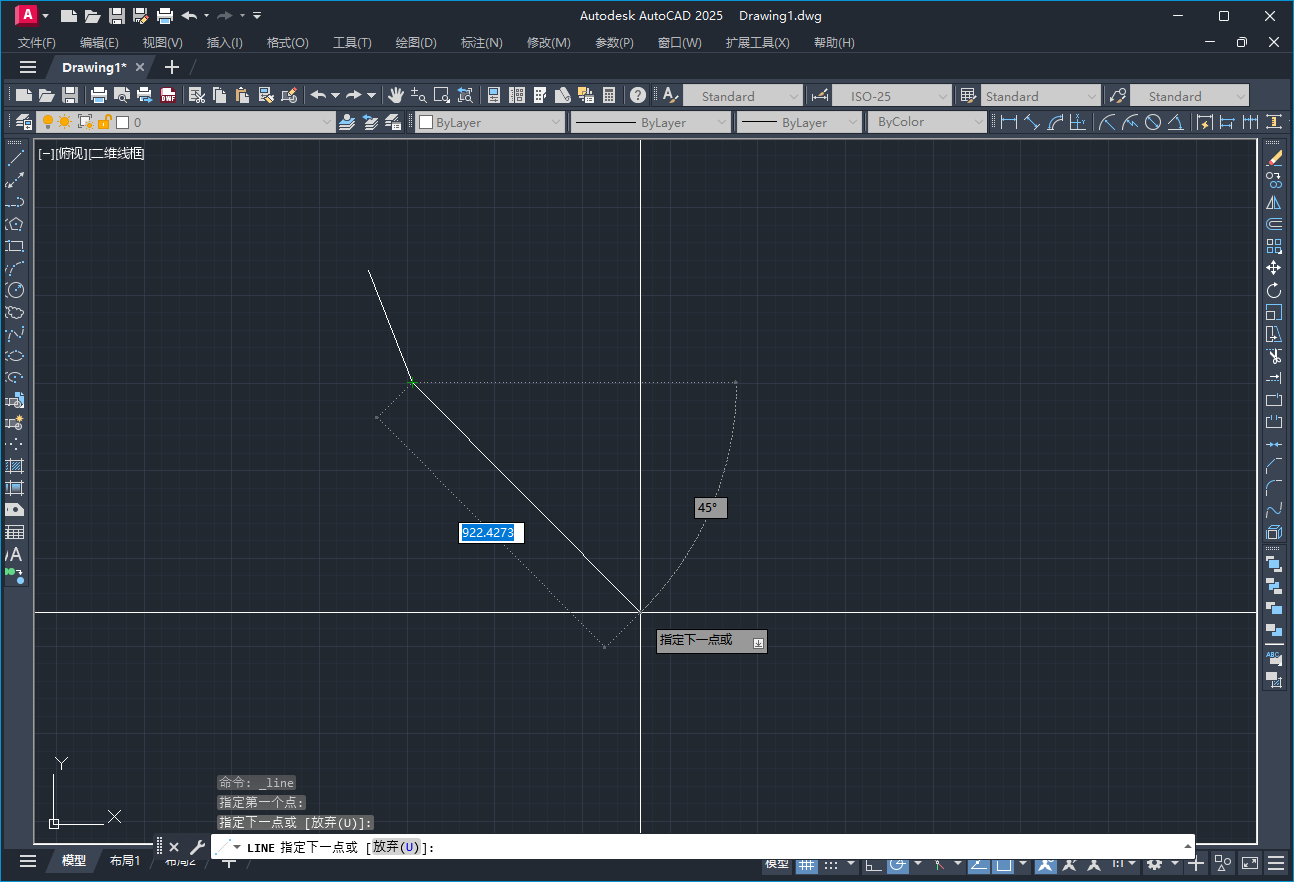Choose the Erase tool in modify toolbar
Image resolution: width=1294 pixels, height=882 pixels.
[x=1274, y=158]
